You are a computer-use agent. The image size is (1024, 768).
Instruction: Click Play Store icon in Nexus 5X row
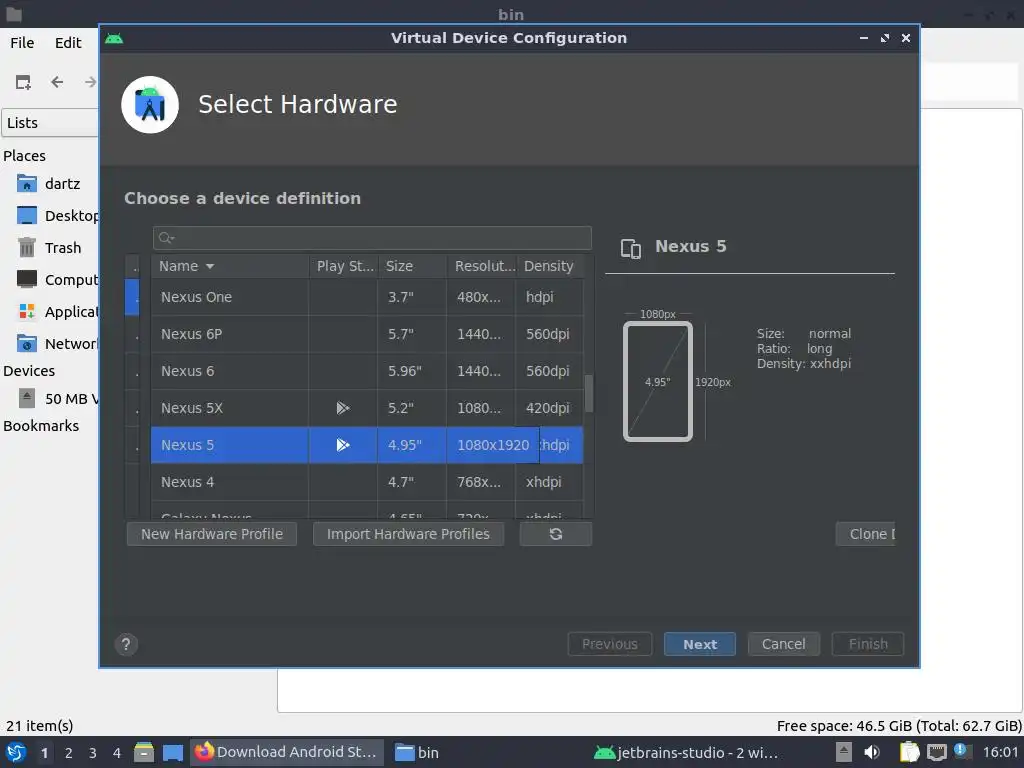[343, 408]
